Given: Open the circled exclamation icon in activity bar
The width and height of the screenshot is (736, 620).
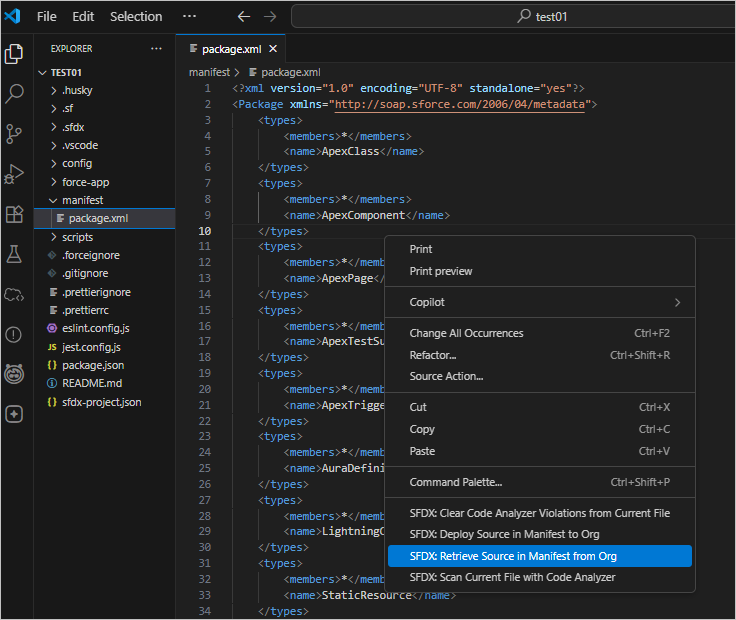Looking at the screenshot, I should (x=14, y=335).
